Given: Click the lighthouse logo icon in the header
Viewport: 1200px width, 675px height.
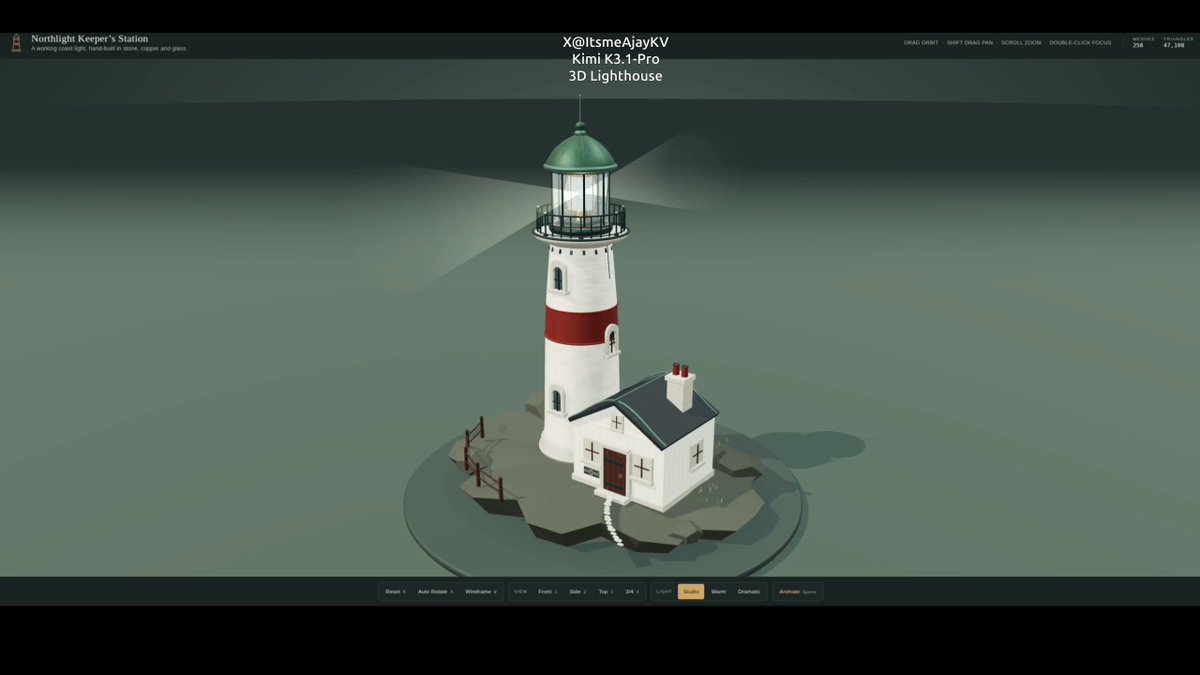Looking at the screenshot, I should (16, 43).
